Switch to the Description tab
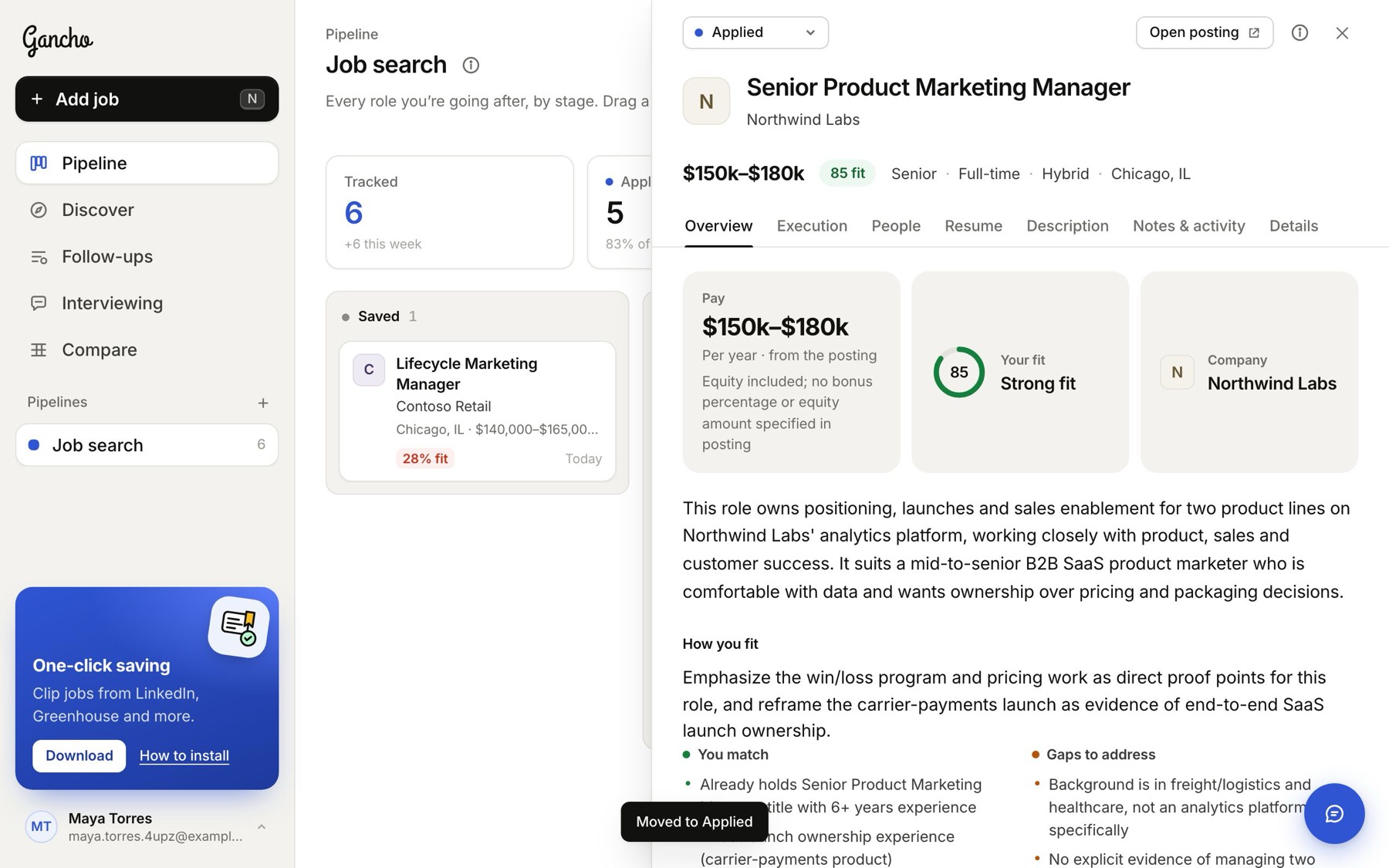 click(1067, 226)
